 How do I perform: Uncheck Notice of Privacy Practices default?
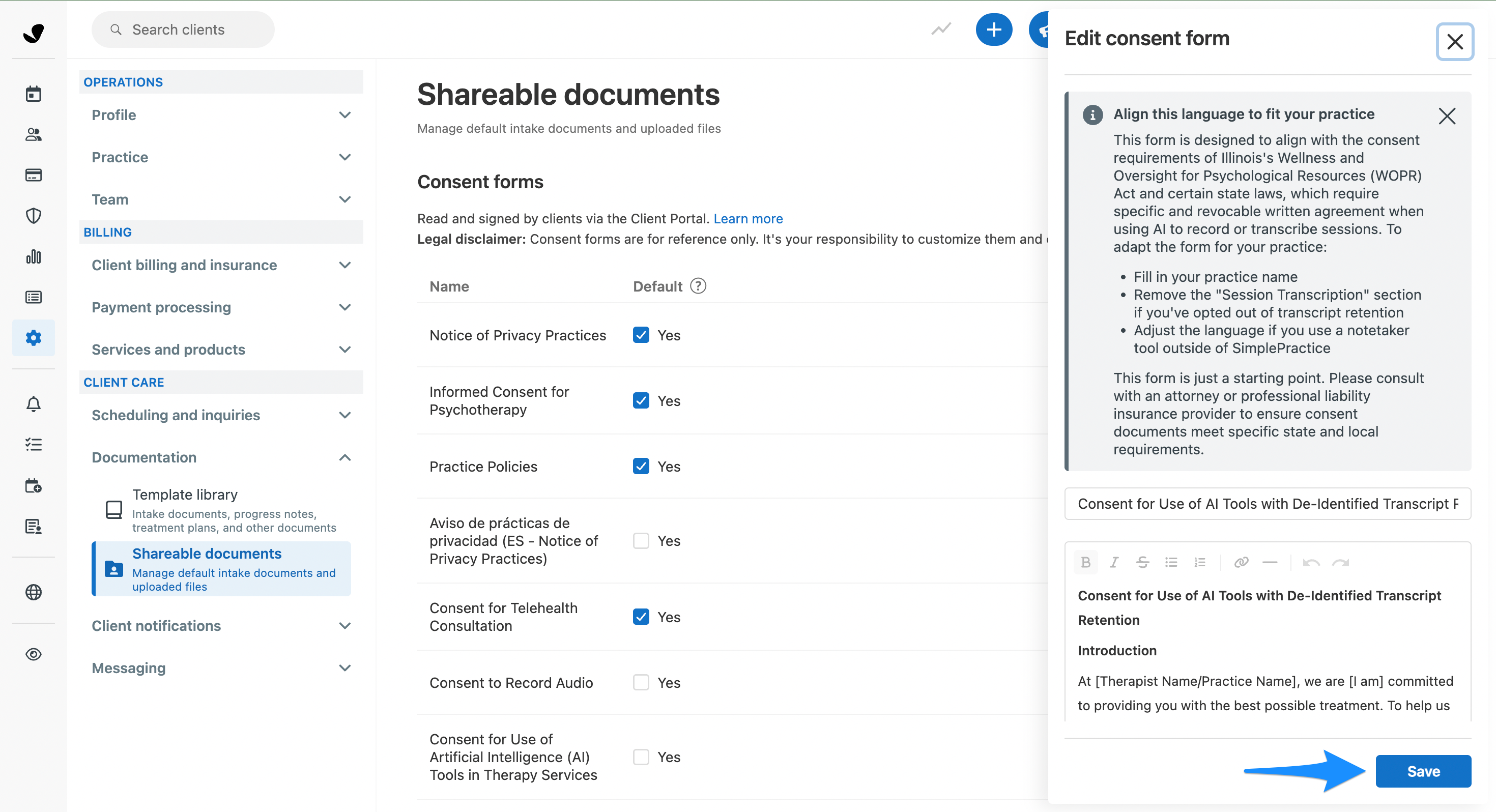[x=641, y=335]
